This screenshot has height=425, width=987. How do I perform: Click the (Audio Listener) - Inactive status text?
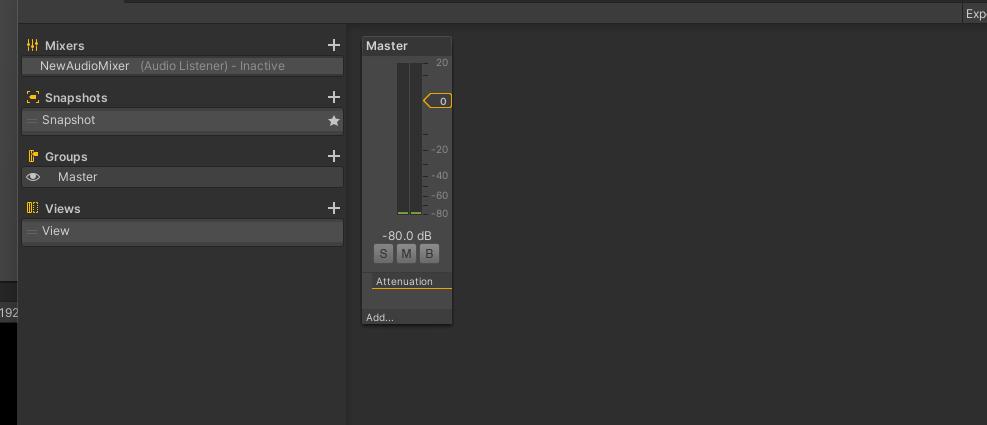click(x=212, y=66)
